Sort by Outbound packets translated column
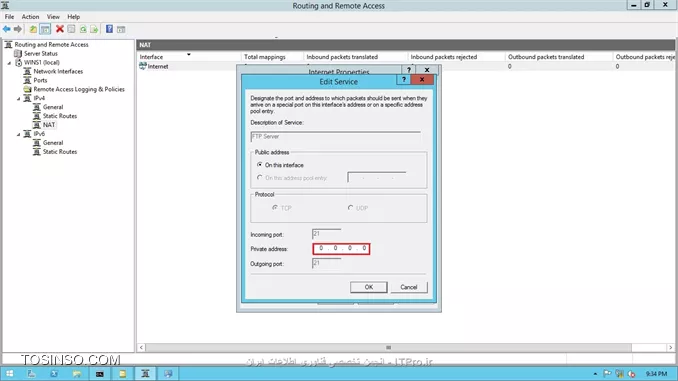The image size is (678, 381). click(559, 57)
